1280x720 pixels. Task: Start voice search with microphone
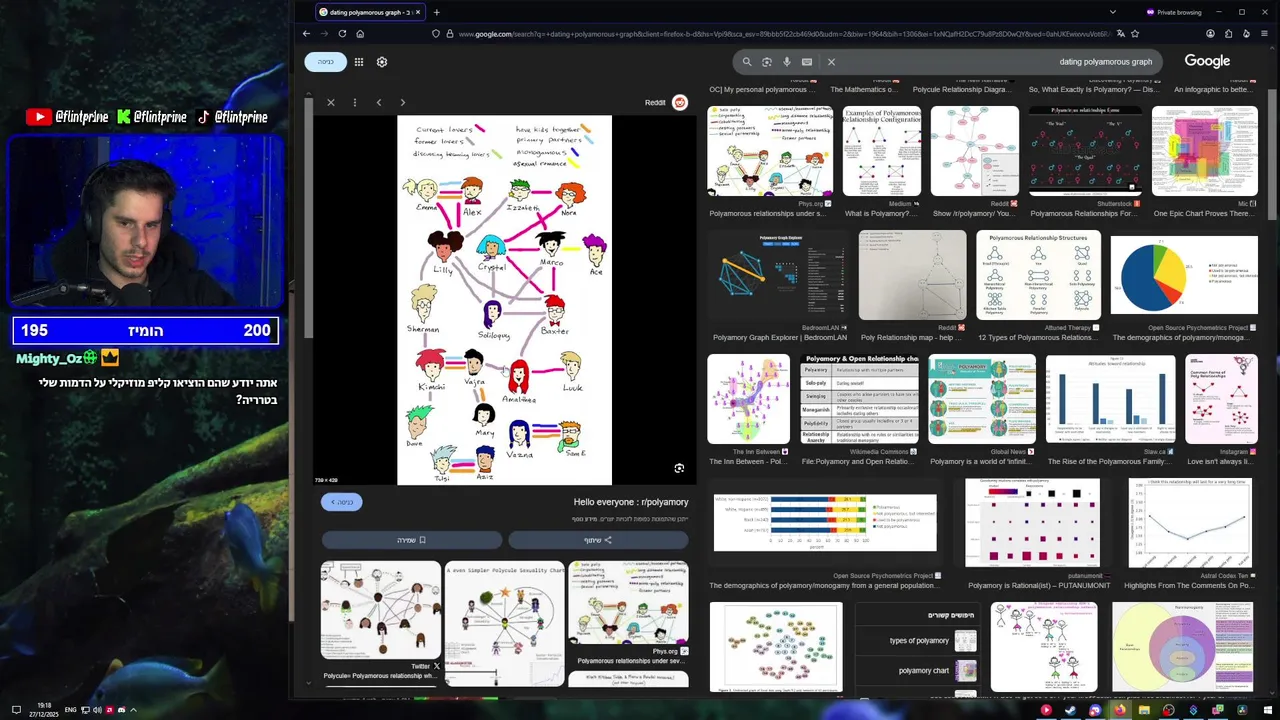click(x=787, y=62)
